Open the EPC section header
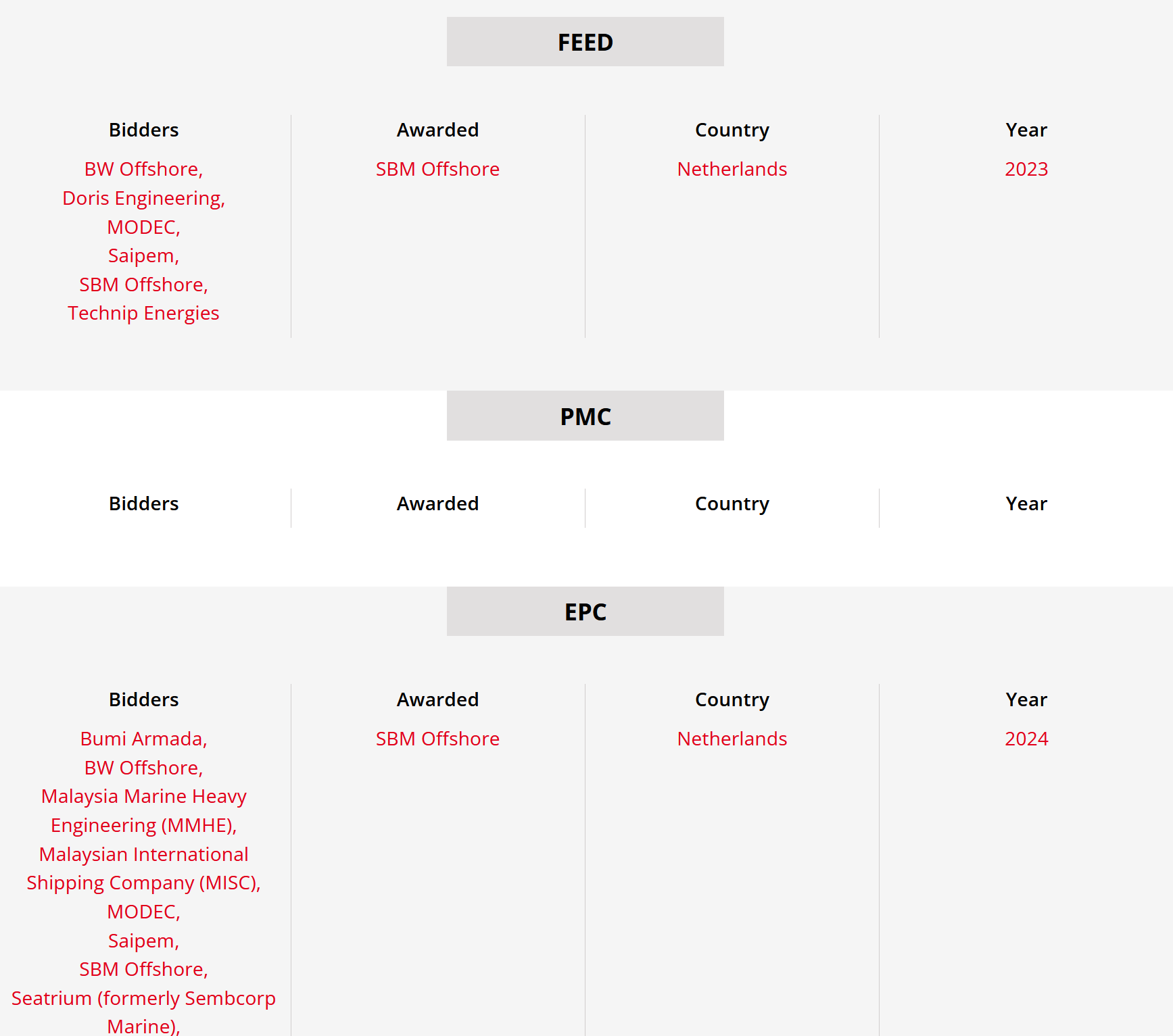This screenshot has height=1036, width=1173. [x=585, y=612]
